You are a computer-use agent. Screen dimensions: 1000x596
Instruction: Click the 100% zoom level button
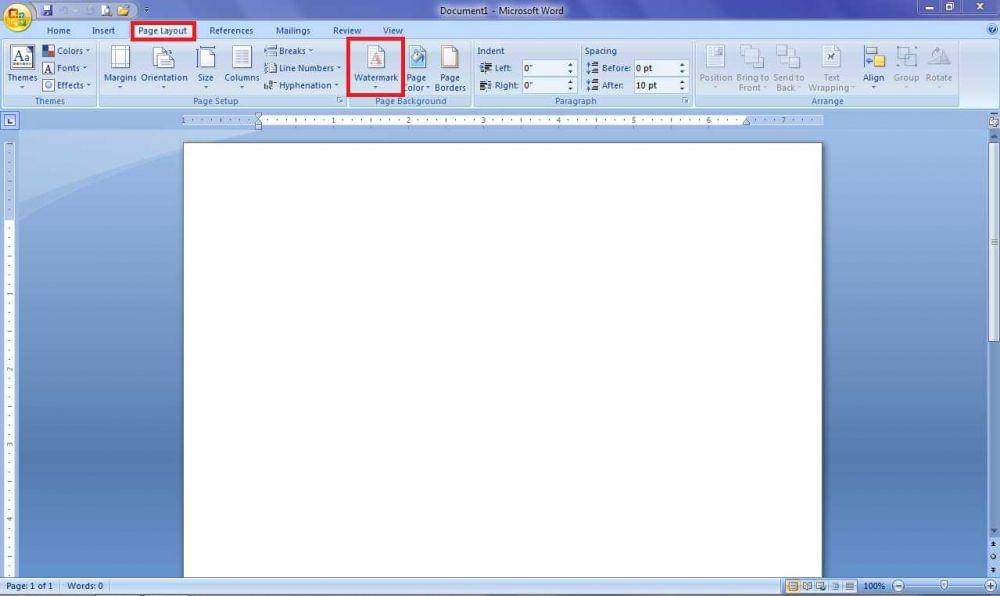point(874,586)
